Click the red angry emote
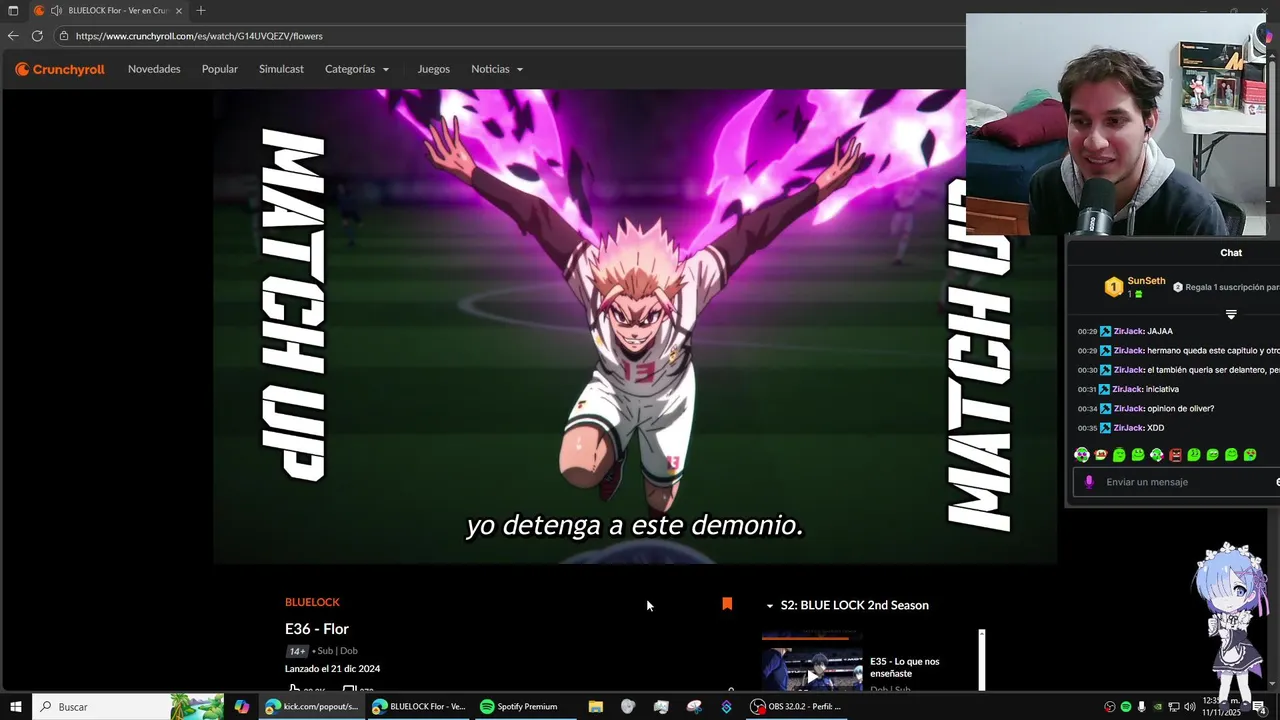Image resolution: width=1280 pixels, height=720 pixels. [x=1175, y=455]
